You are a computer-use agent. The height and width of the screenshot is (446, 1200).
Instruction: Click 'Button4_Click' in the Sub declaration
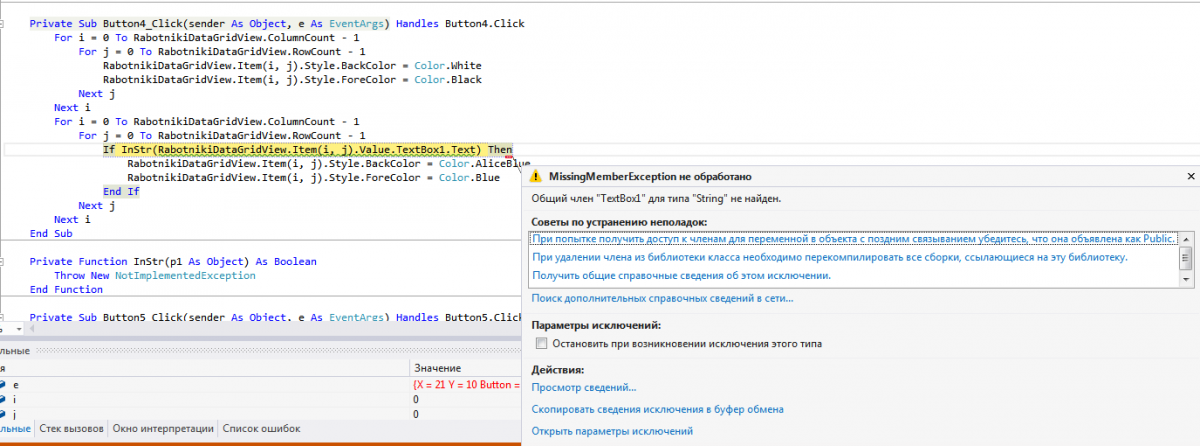click(144, 23)
